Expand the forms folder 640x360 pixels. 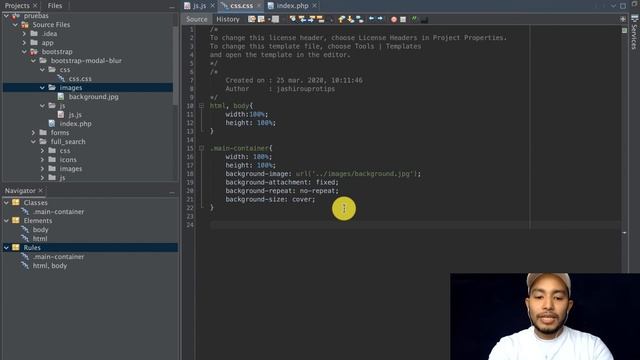coord(33,133)
